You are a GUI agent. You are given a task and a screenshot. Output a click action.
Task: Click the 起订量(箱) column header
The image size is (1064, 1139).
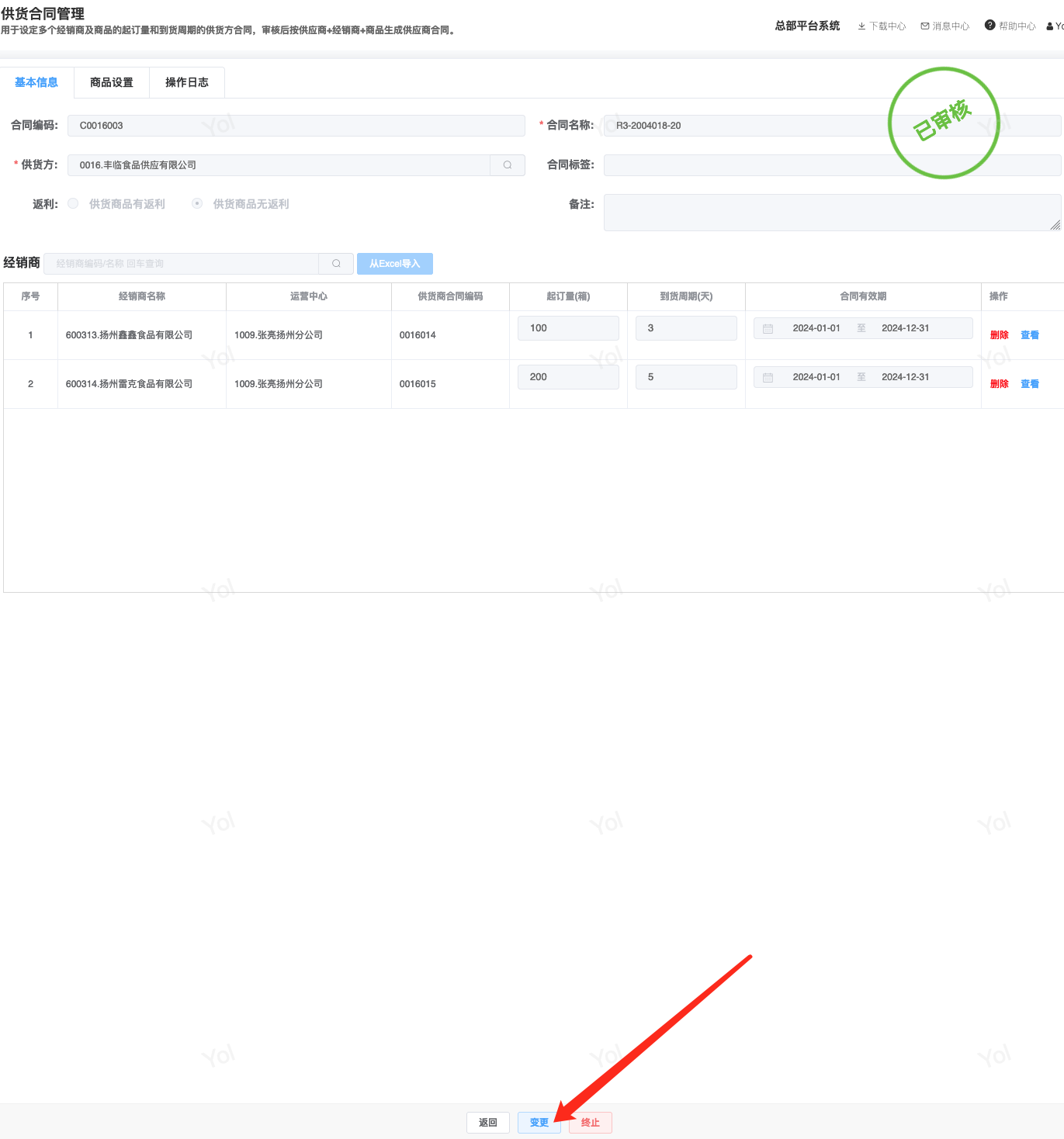click(x=569, y=296)
